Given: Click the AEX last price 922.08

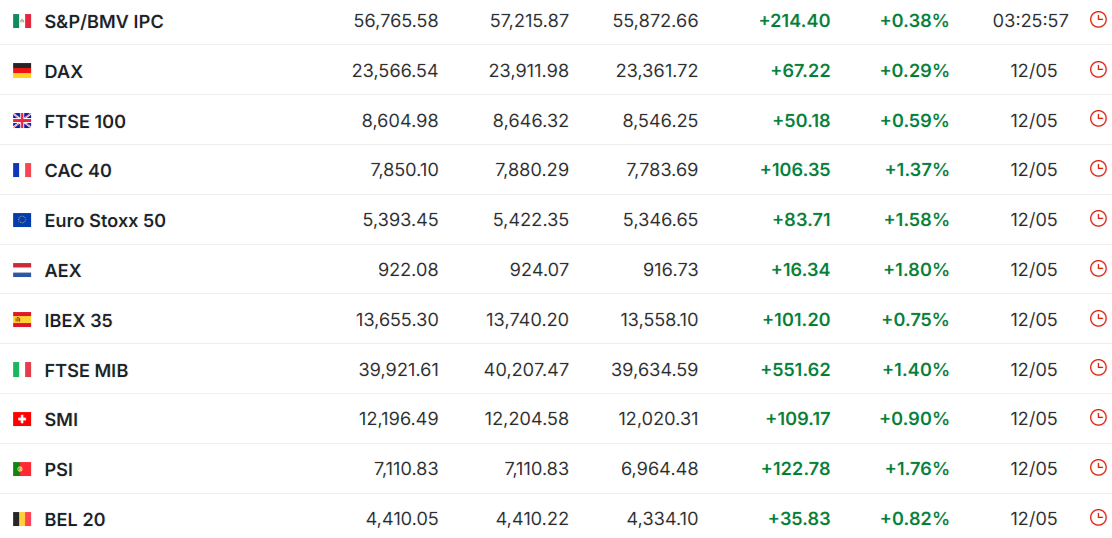Looking at the screenshot, I should [x=408, y=270].
